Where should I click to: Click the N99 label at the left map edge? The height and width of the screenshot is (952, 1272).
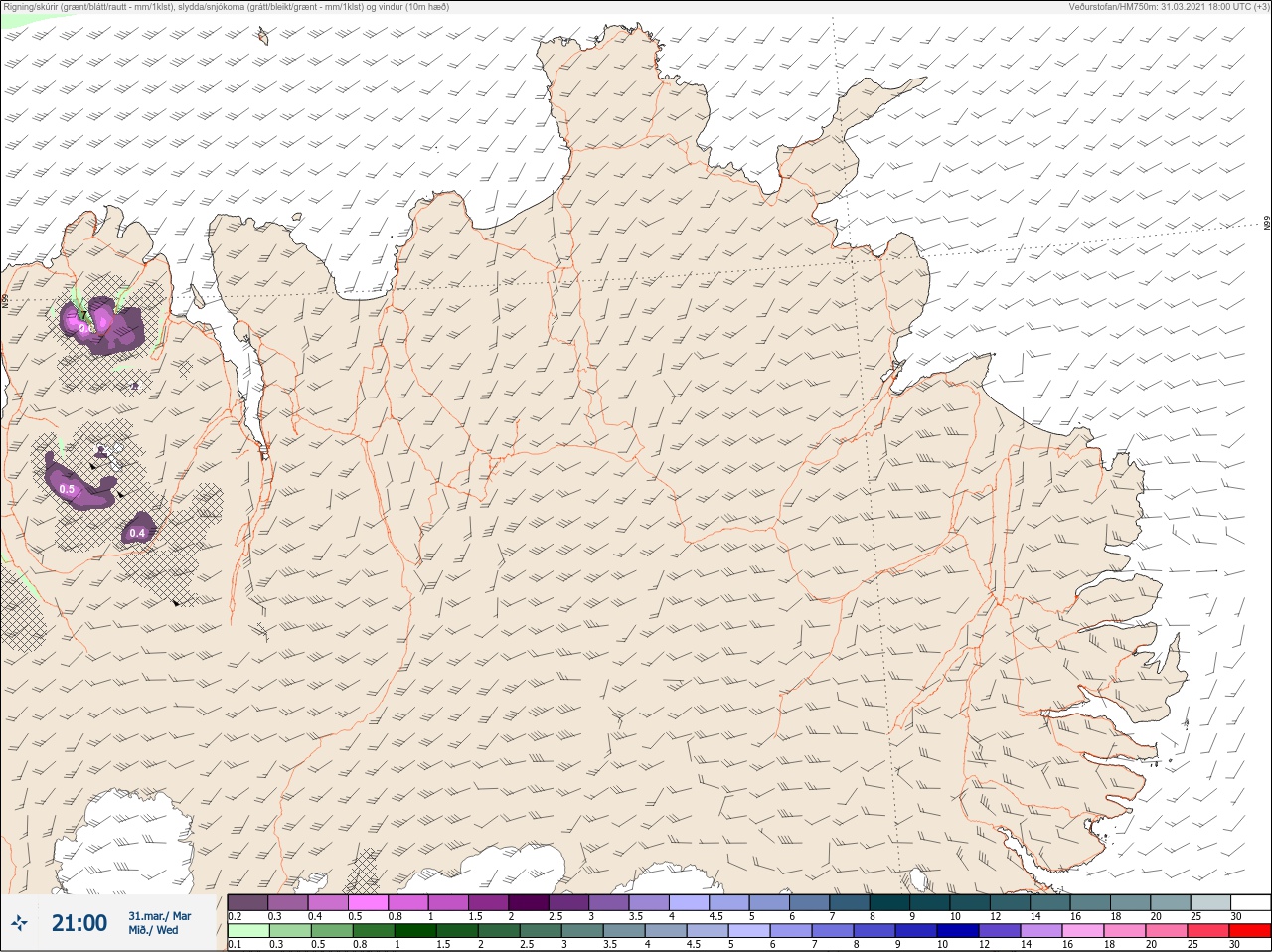5,301
